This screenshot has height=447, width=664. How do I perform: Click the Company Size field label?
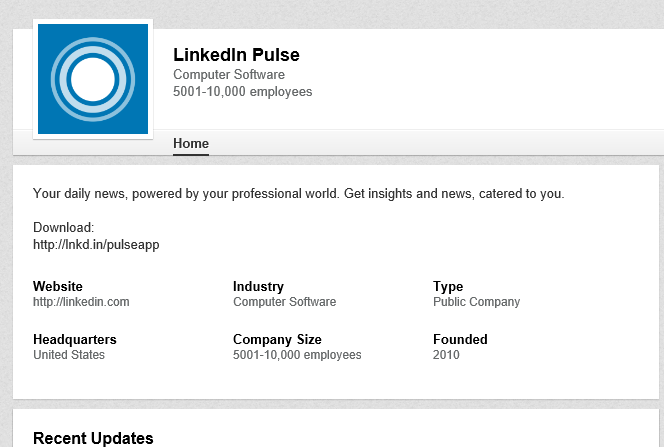point(277,339)
